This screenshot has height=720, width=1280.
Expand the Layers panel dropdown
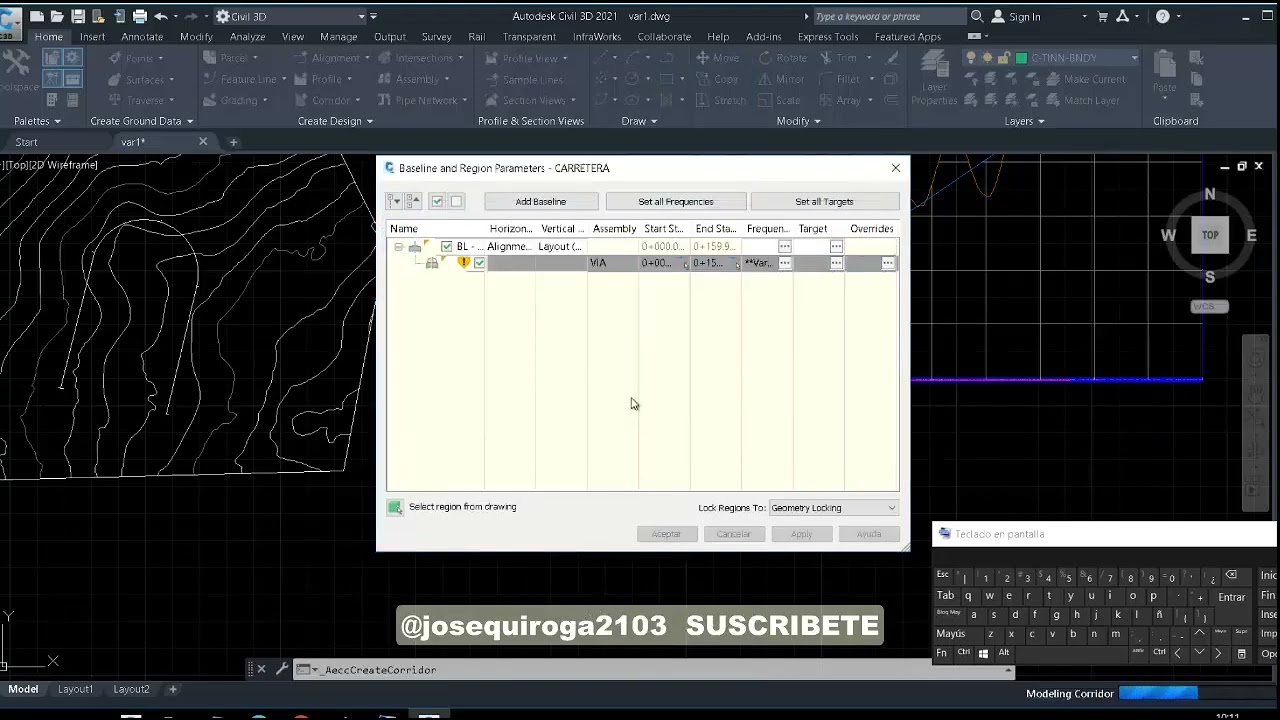click(x=1024, y=121)
